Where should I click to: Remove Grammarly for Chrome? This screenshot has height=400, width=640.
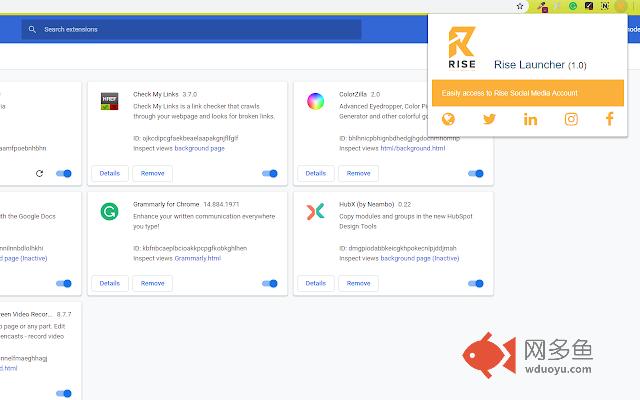click(x=153, y=283)
